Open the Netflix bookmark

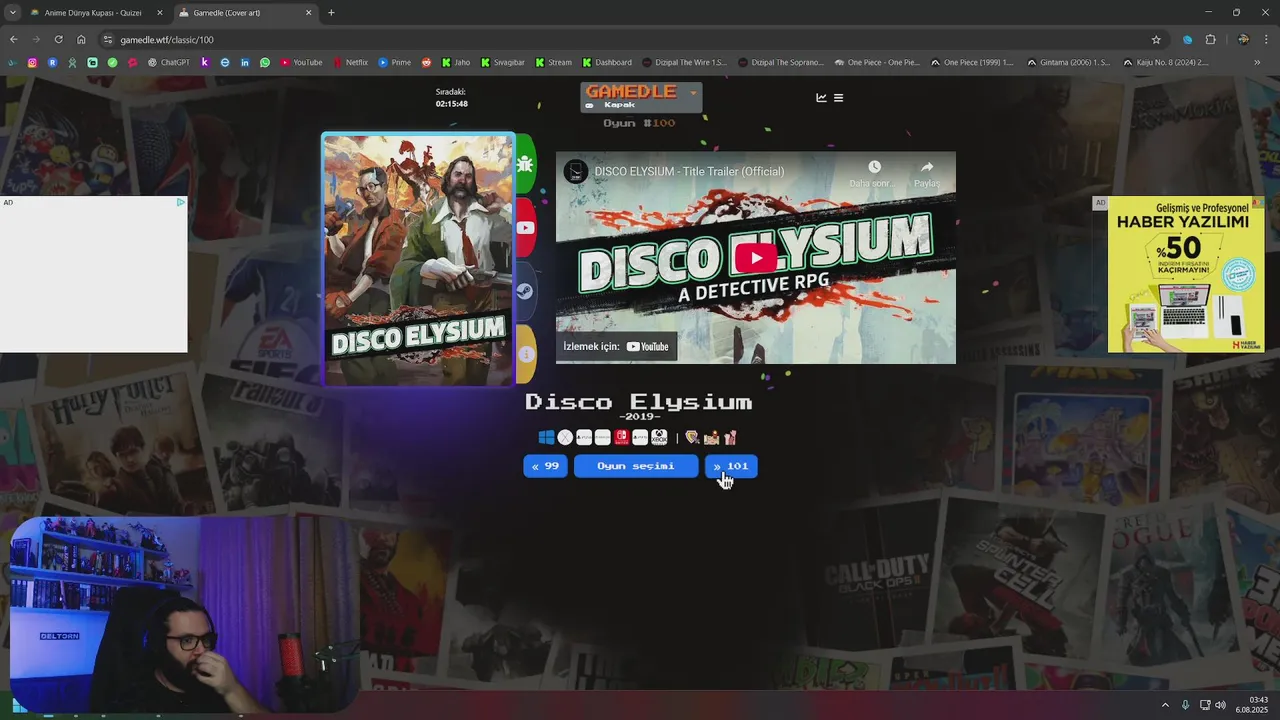click(350, 62)
